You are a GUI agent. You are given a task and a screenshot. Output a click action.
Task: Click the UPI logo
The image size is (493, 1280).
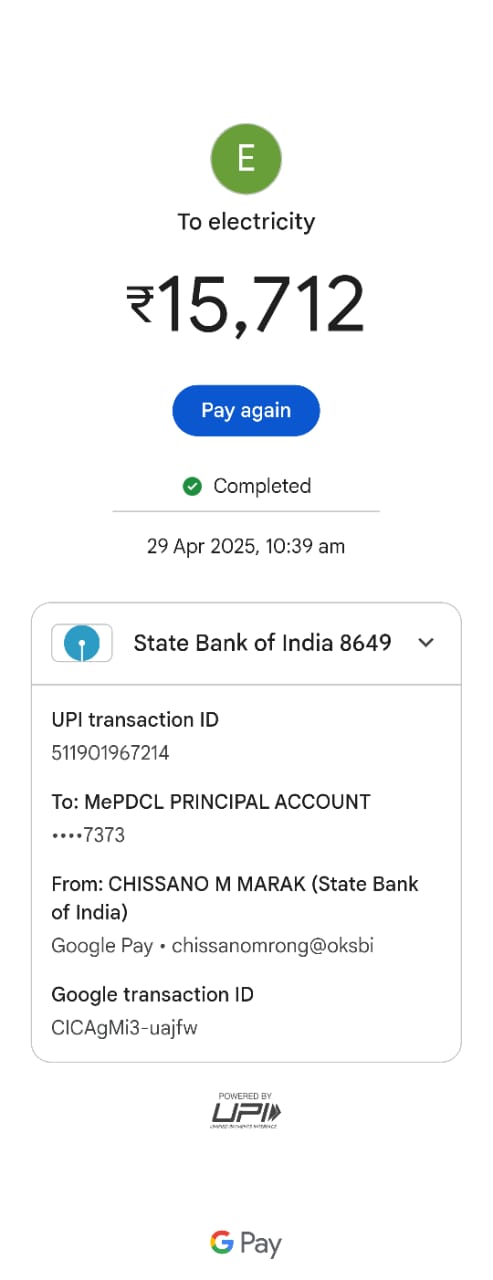click(246, 1111)
